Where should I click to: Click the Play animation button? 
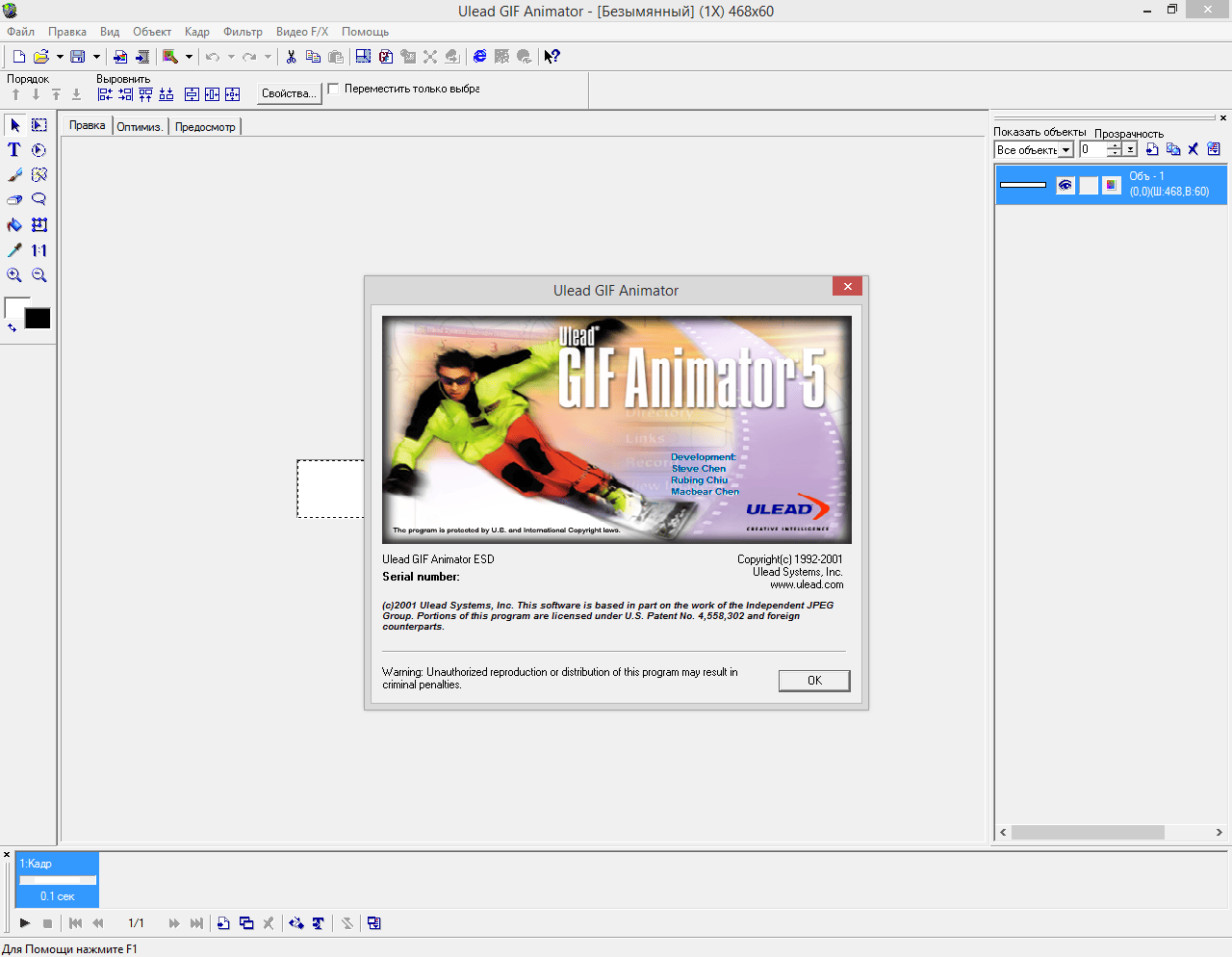pyautogui.click(x=25, y=923)
